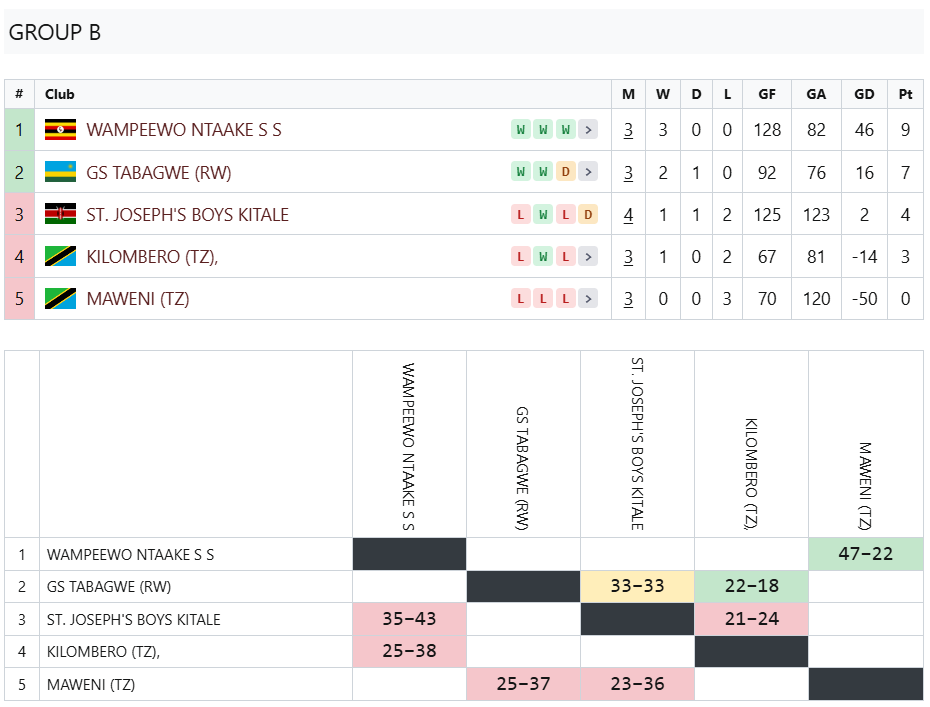This screenshot has height=707, width=930.
Task: Click the Rwanda flag next to GS Tabagwe
Action: (x=60, y=172)
